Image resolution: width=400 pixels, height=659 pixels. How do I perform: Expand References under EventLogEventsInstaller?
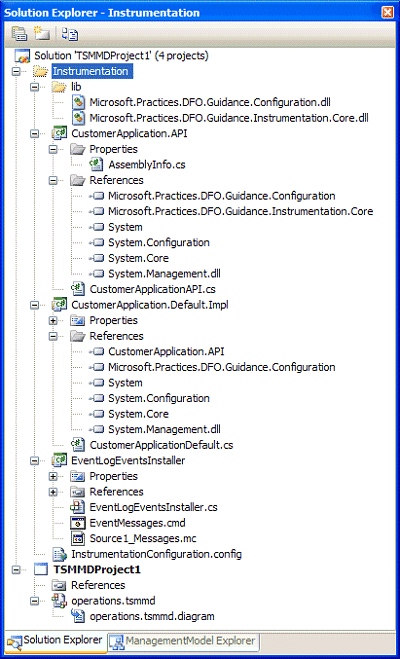tap(53, 492)
